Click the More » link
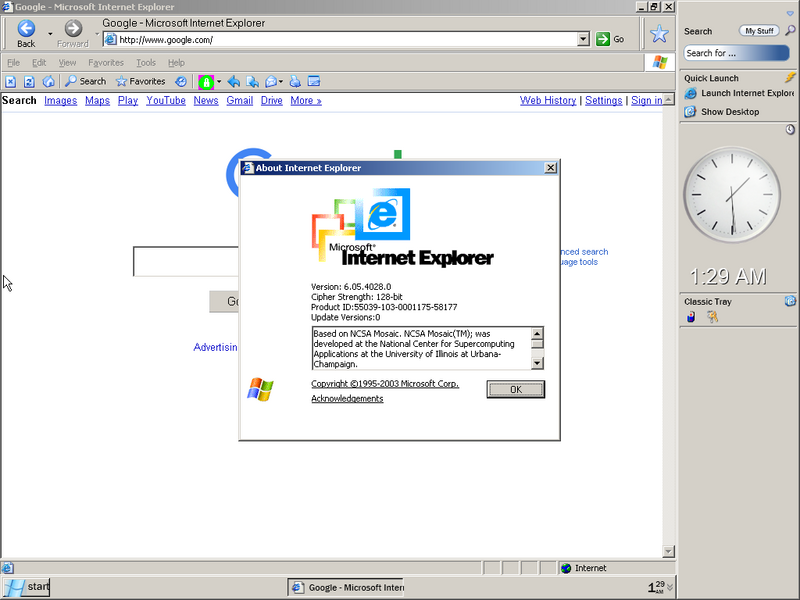Viewport: 800px width, 600px height. pyautogui.click(x=306, y=101)
